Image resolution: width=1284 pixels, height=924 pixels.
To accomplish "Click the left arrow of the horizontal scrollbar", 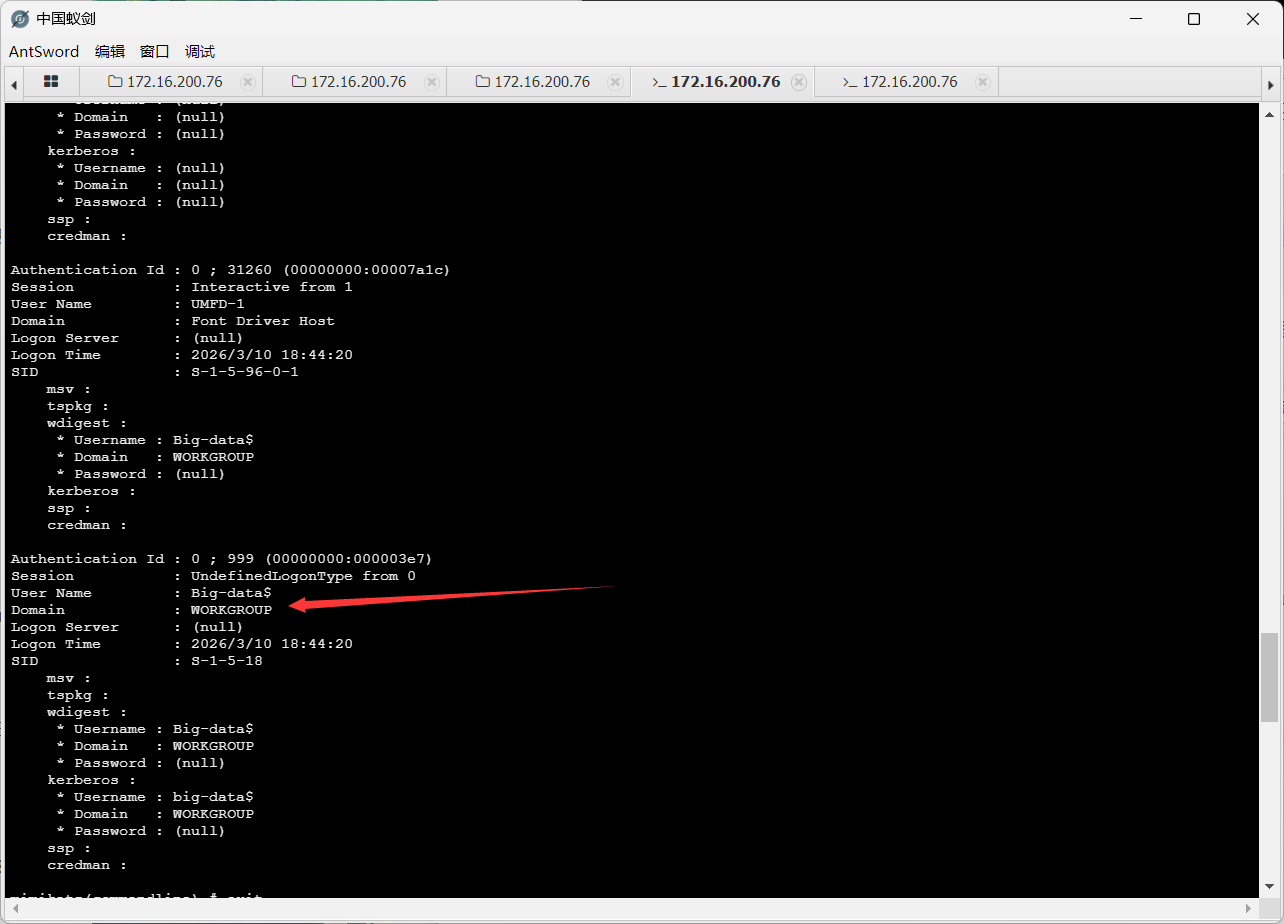I will tap(12, 908).
